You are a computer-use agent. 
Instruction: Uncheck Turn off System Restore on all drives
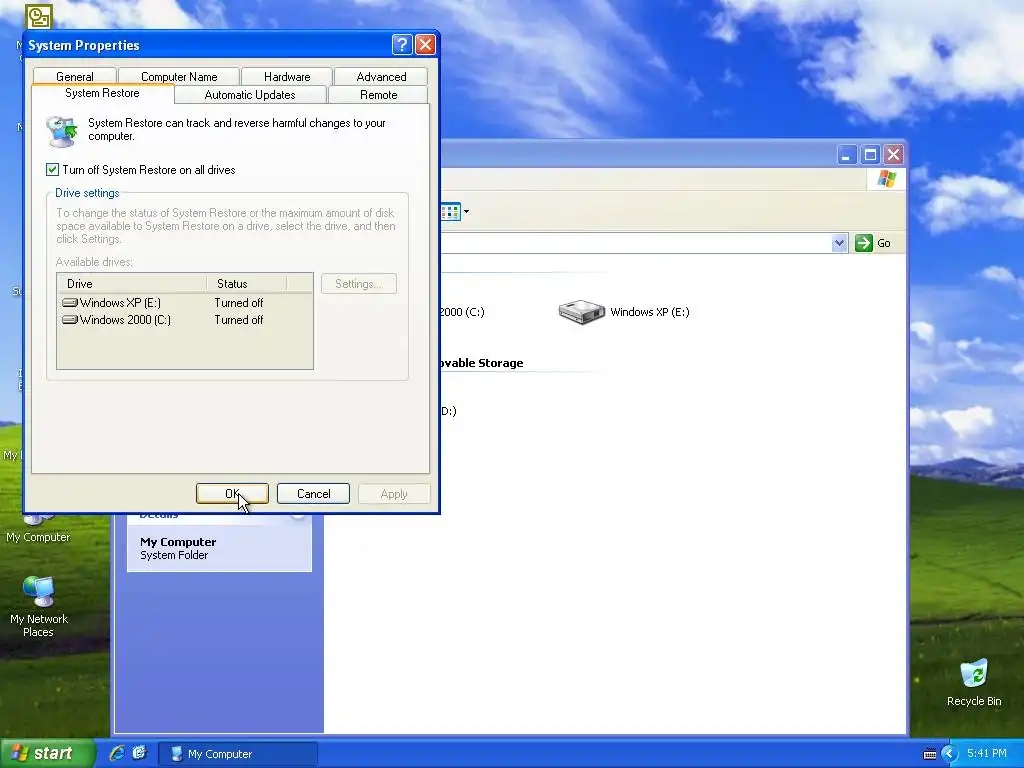[x=52, y=170]
